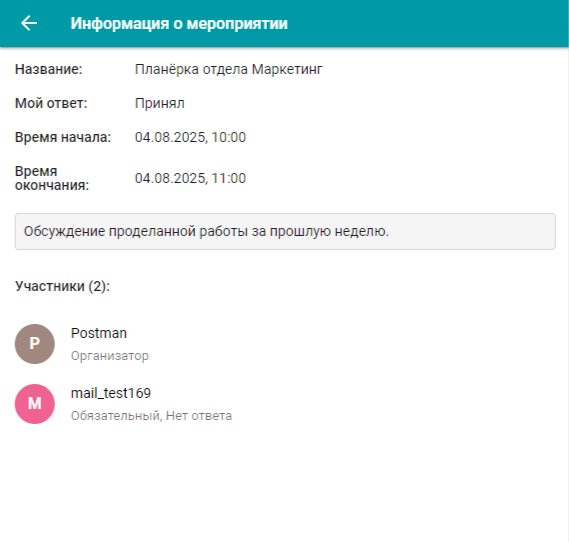Viewport: 569px width, 542px height.
Task: Open participant name 'mail_test169'
Action: [111, 393]
